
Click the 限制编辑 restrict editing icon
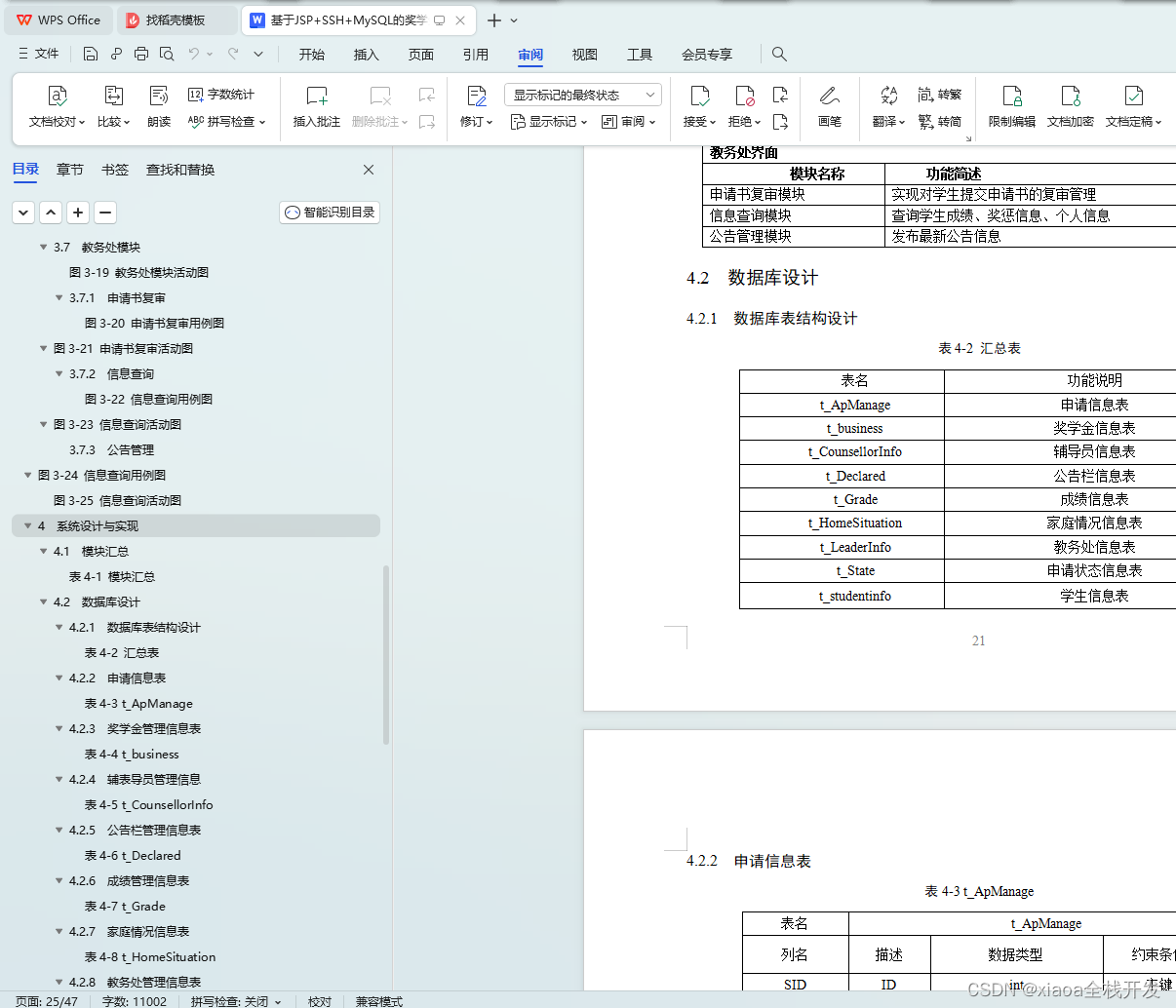(1012, 107)
